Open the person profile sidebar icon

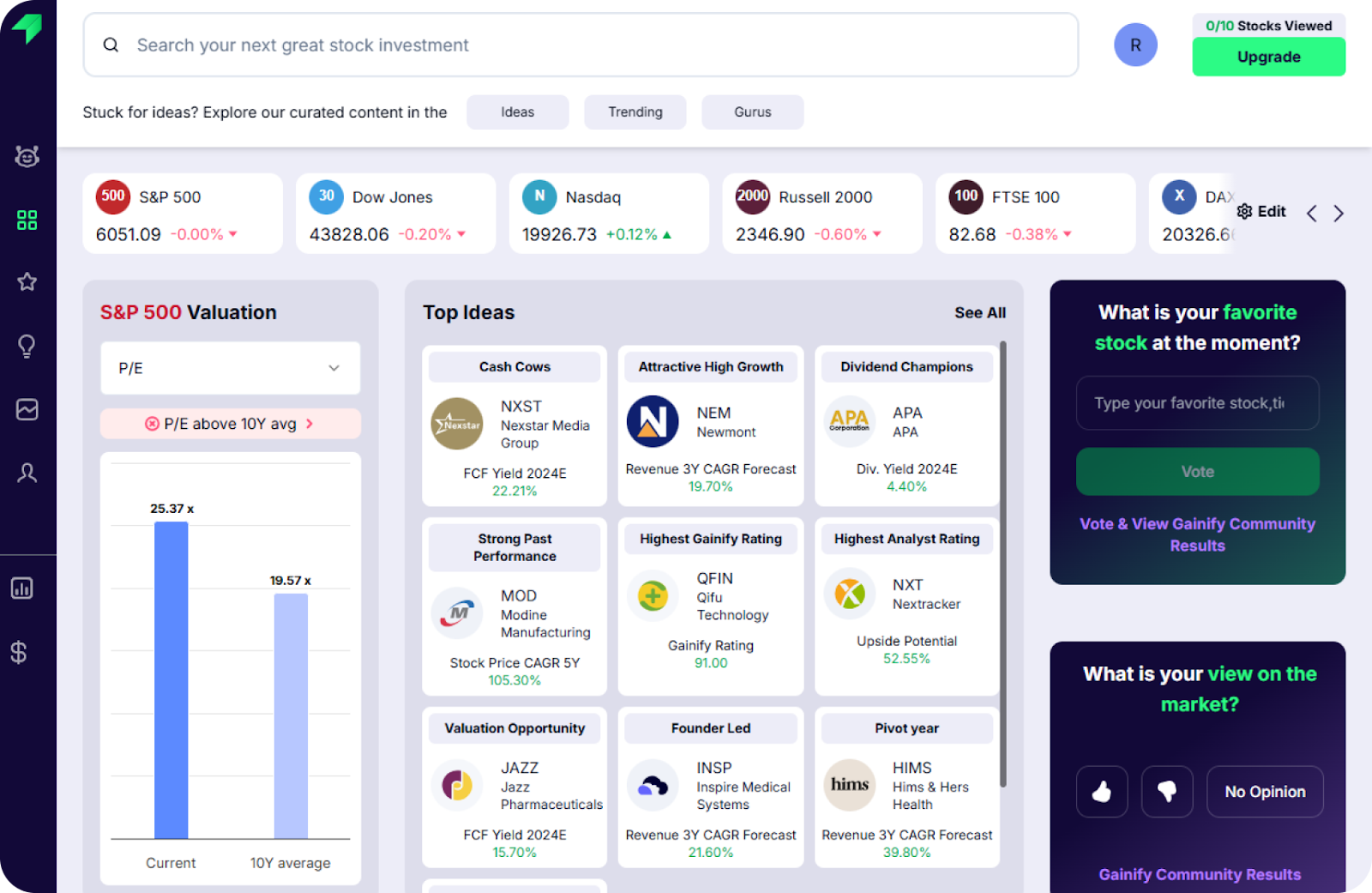27,473
